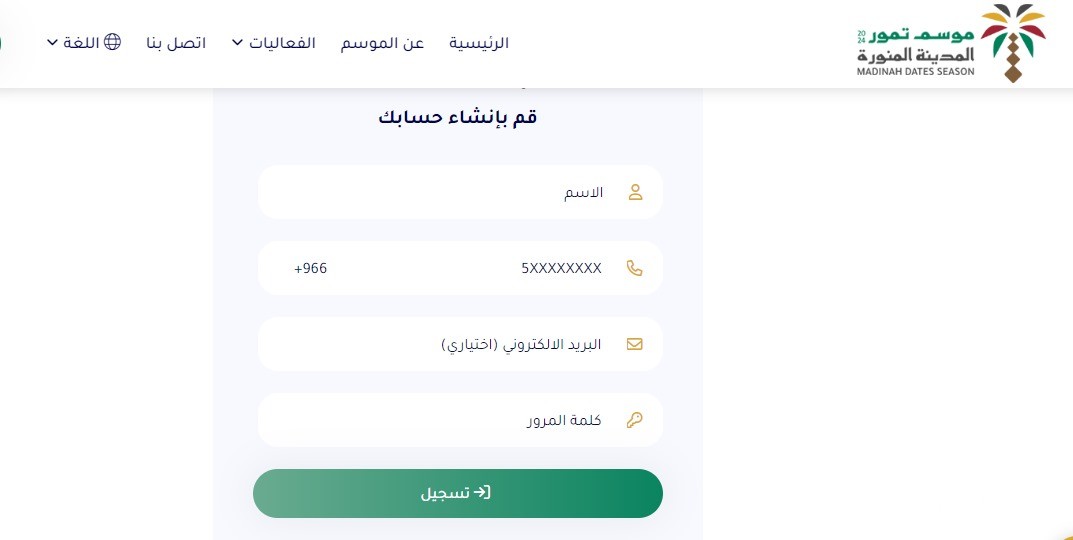Expand the chevron beside الفعاليات
Screen dimensions: 1073x540
(237, 42)
